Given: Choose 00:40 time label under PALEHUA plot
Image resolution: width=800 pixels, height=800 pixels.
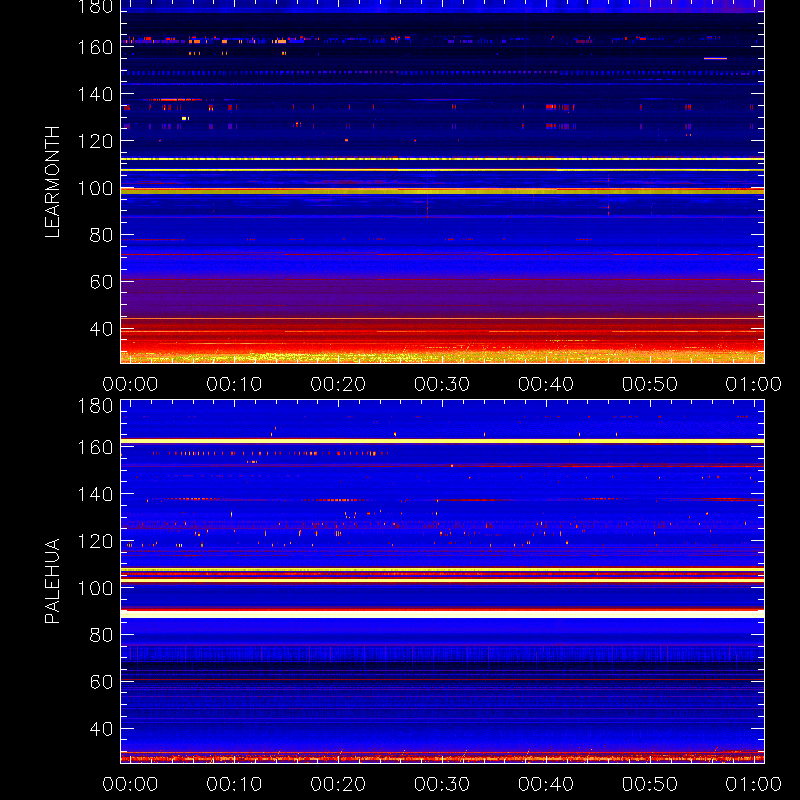Looking at the screenshot, I should tap(546, 784).
